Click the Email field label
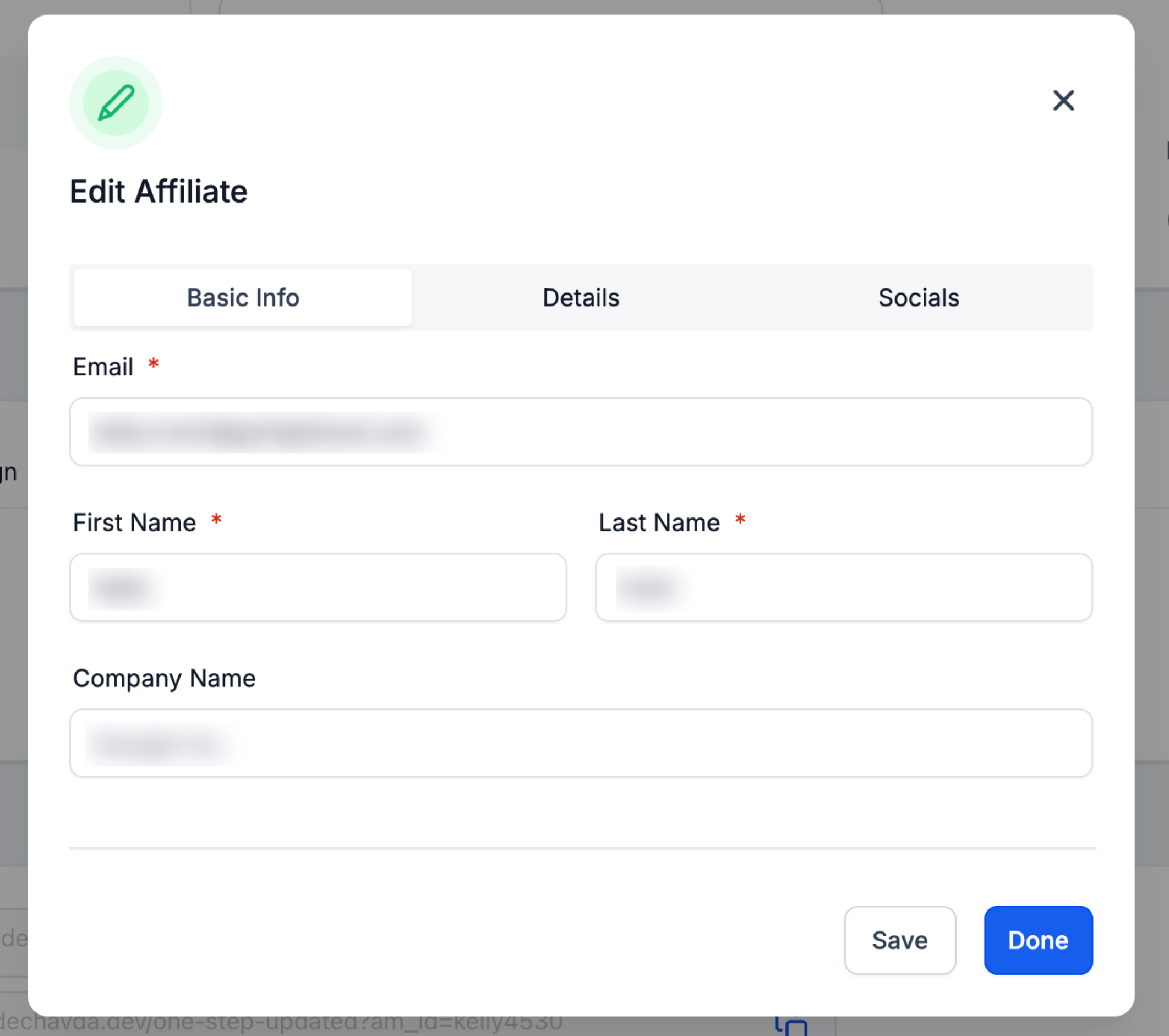 click(x=103, y=367)
